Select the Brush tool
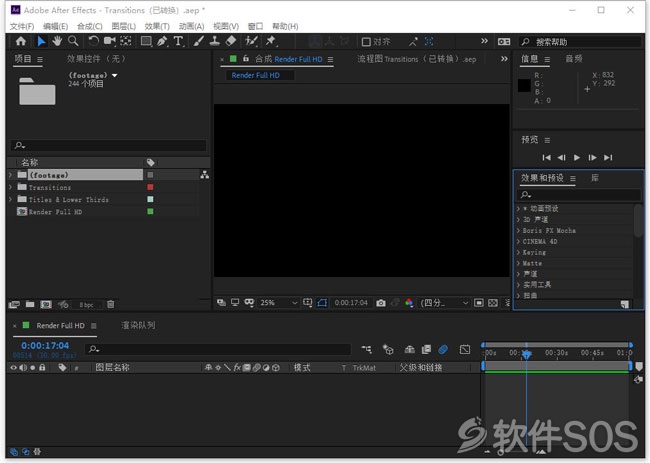The width and height of the screenshot is (650, 463). 199,41
